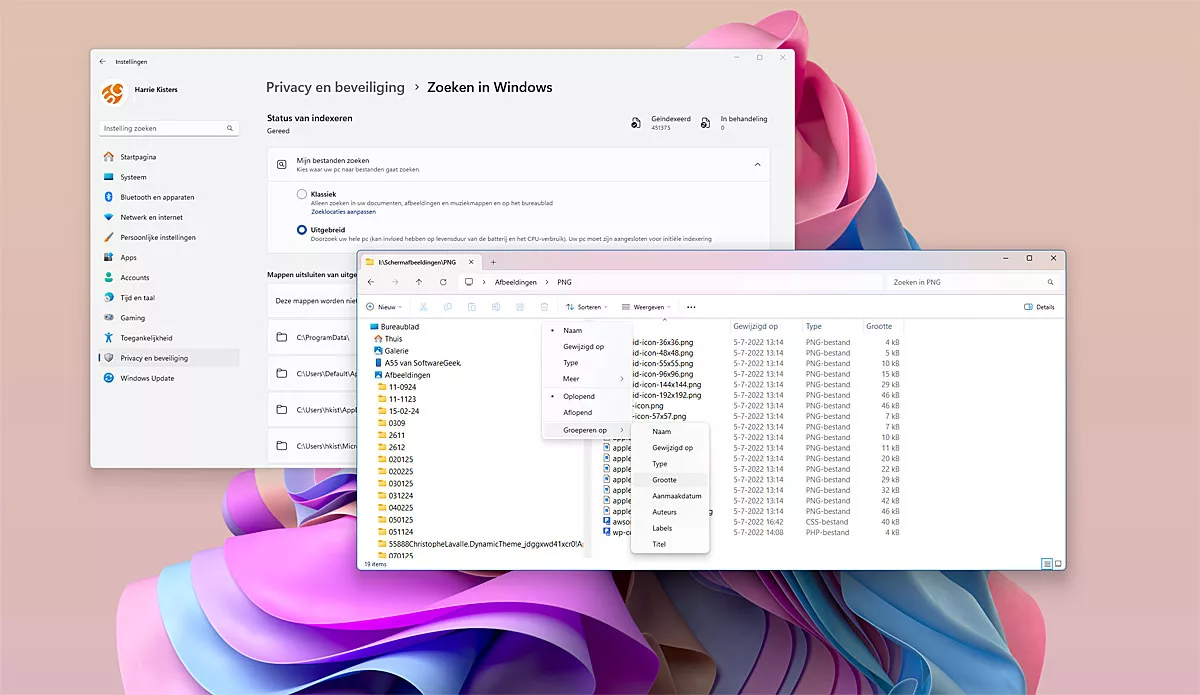Expand Meer submenu in Sorteren menu
Viewport: 1200px width, 695px height.
click(587, 379)
